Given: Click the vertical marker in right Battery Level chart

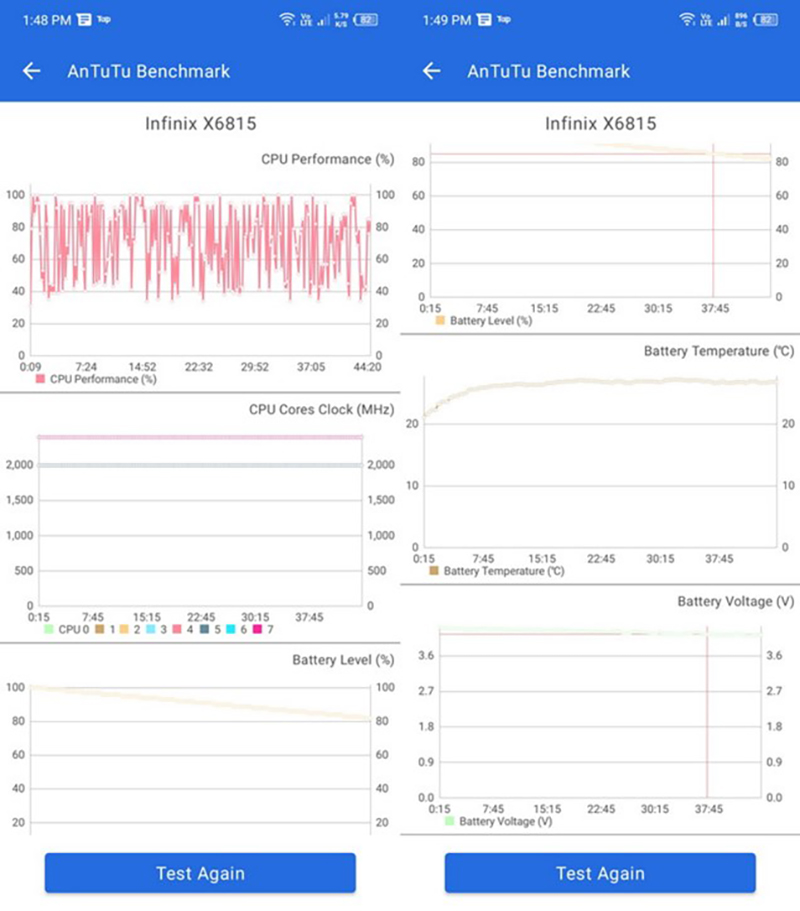Looking at the screenshot, I should tap(713, 230).
